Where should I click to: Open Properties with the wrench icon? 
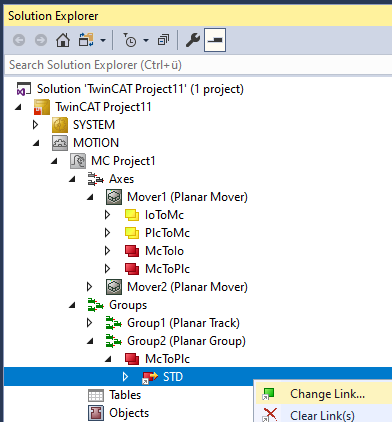tap(193, 40)
